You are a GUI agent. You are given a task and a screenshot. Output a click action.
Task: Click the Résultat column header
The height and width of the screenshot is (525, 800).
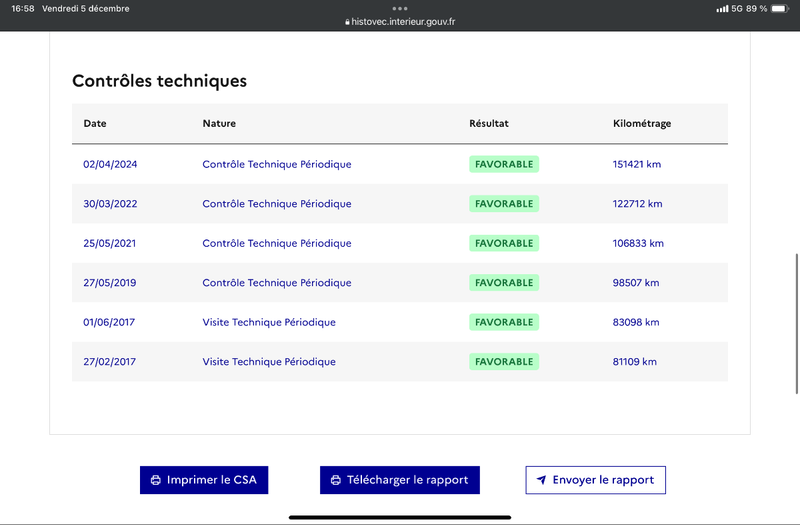pyautogui.click(x=489, y=124)
